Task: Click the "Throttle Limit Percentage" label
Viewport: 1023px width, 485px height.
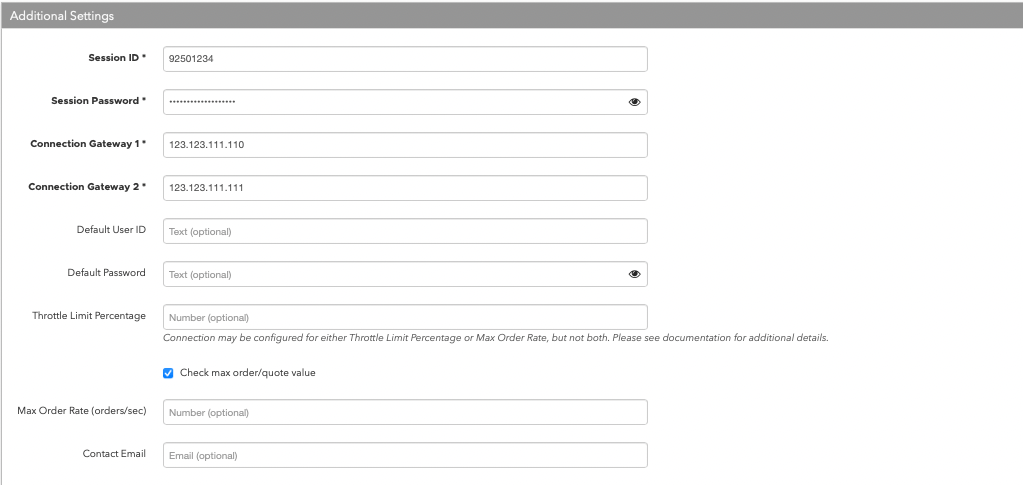Action: pos(89,315)
